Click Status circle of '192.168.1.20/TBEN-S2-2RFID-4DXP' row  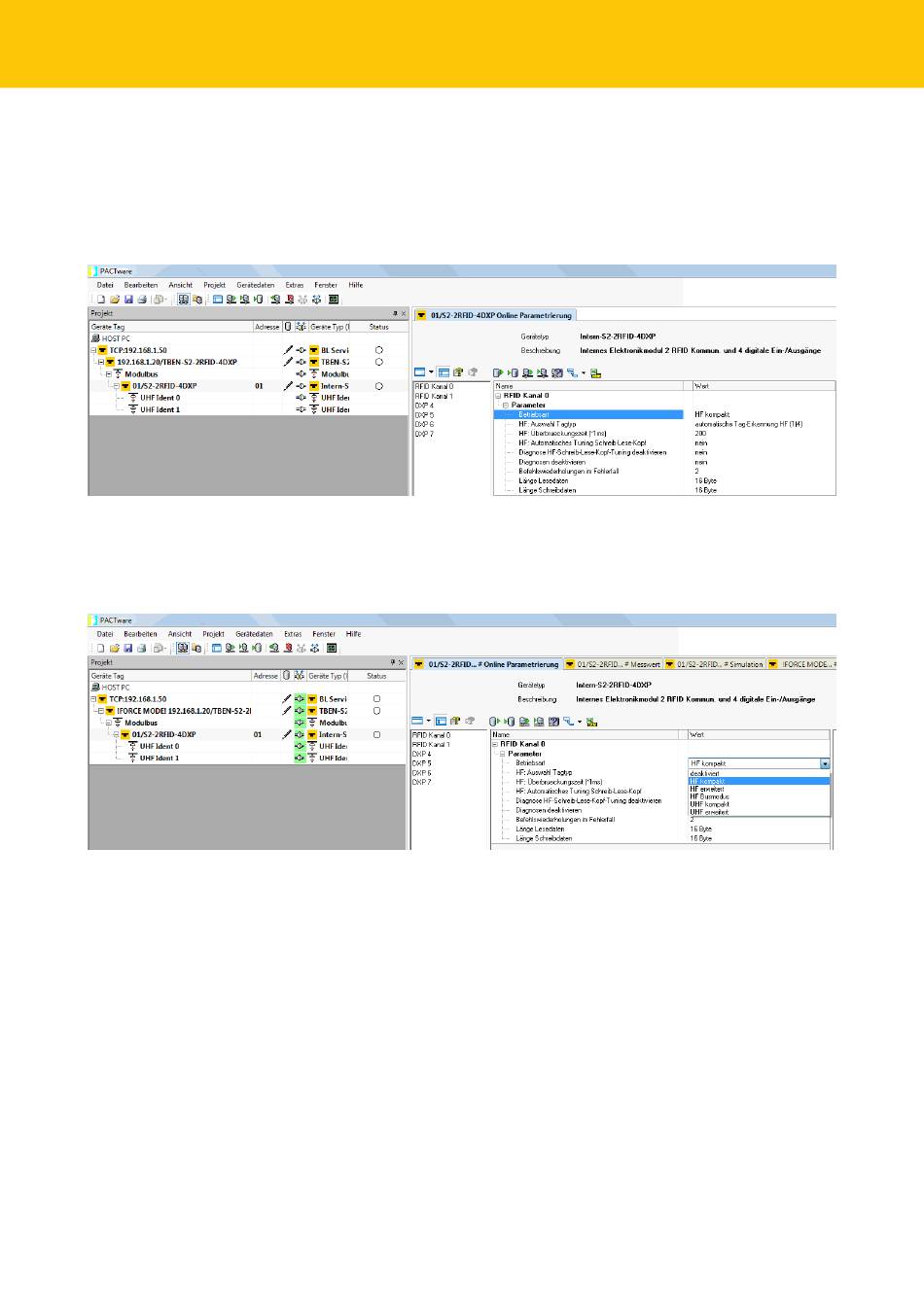coord(379,362)
